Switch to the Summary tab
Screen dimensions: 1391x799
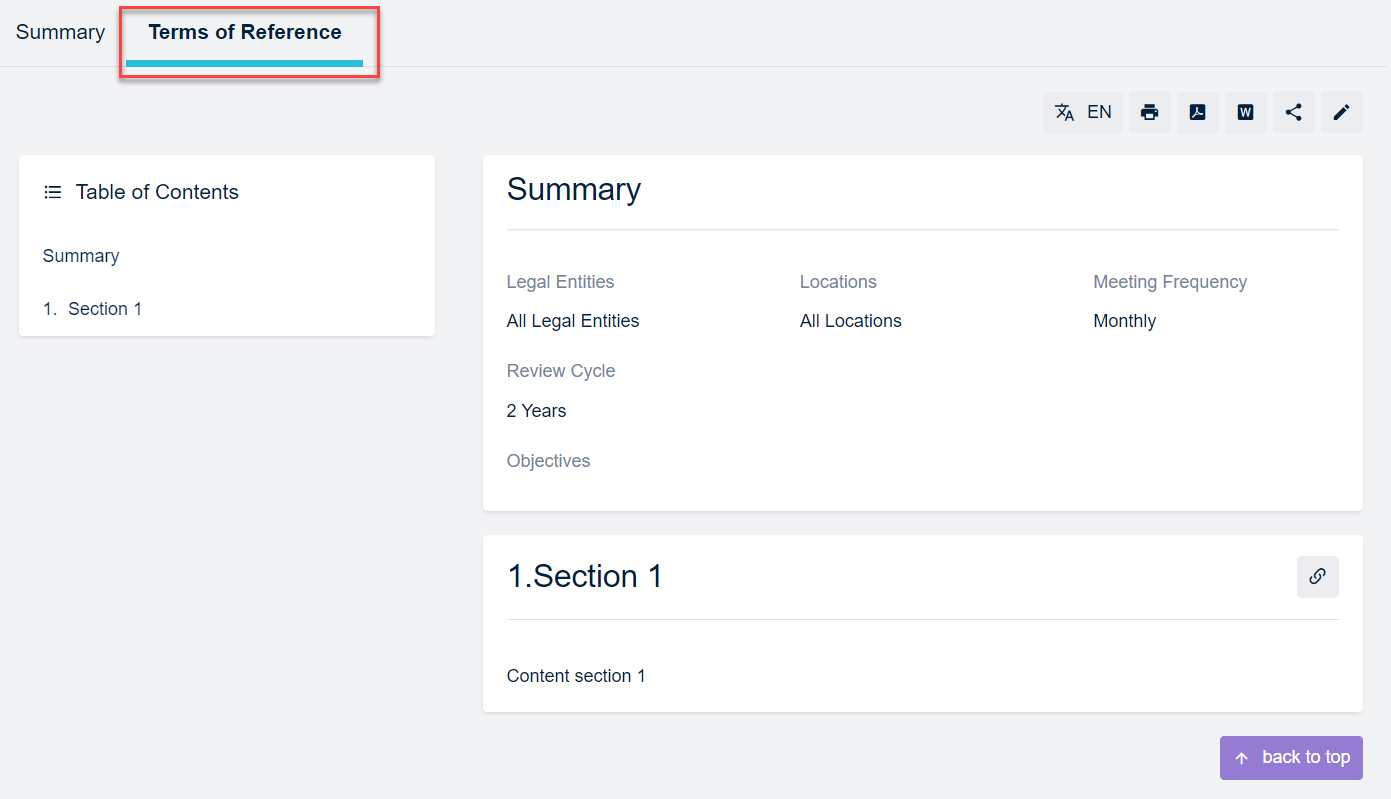[60, 32]
